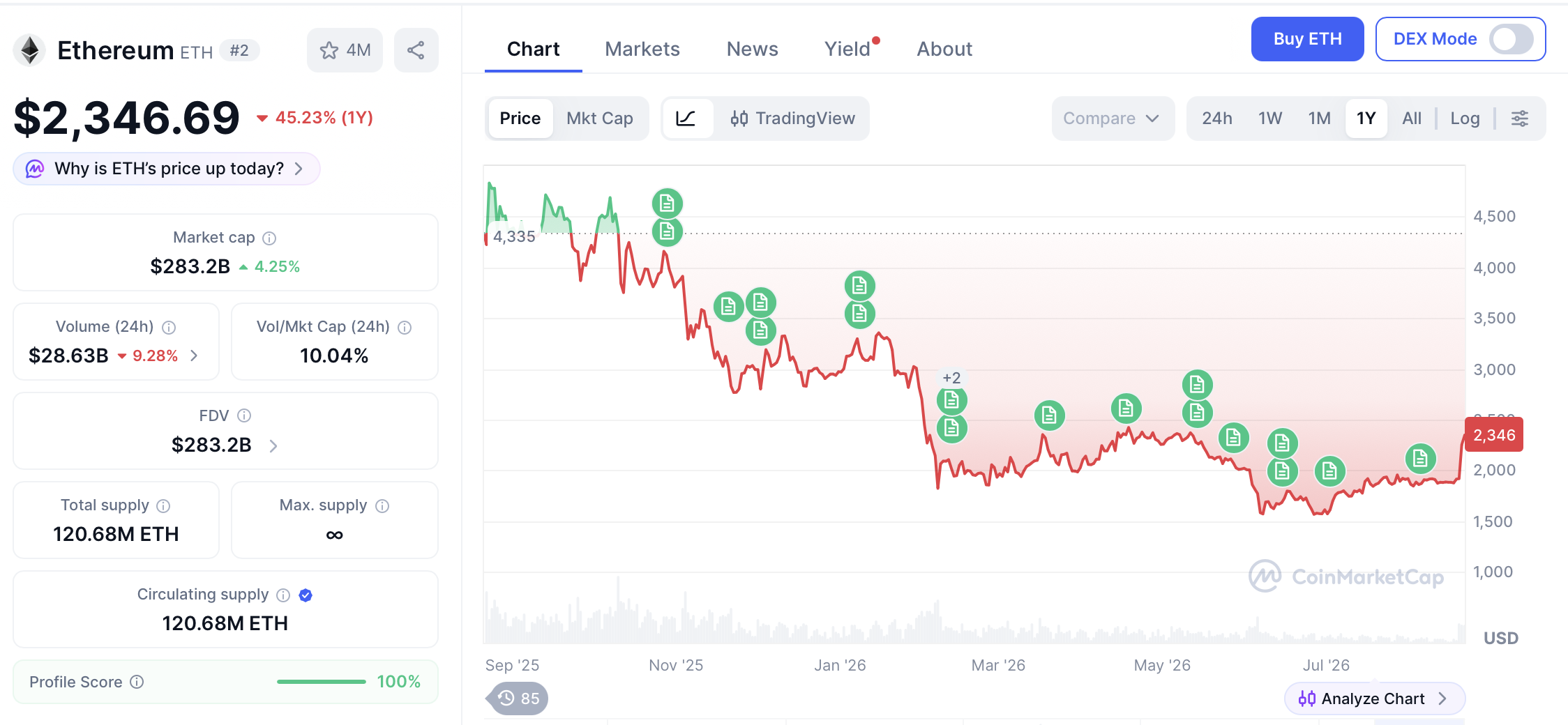This screenshot has width=1568, height=725.
Task: Set chart range to 24h
Action: [1217, 119]
